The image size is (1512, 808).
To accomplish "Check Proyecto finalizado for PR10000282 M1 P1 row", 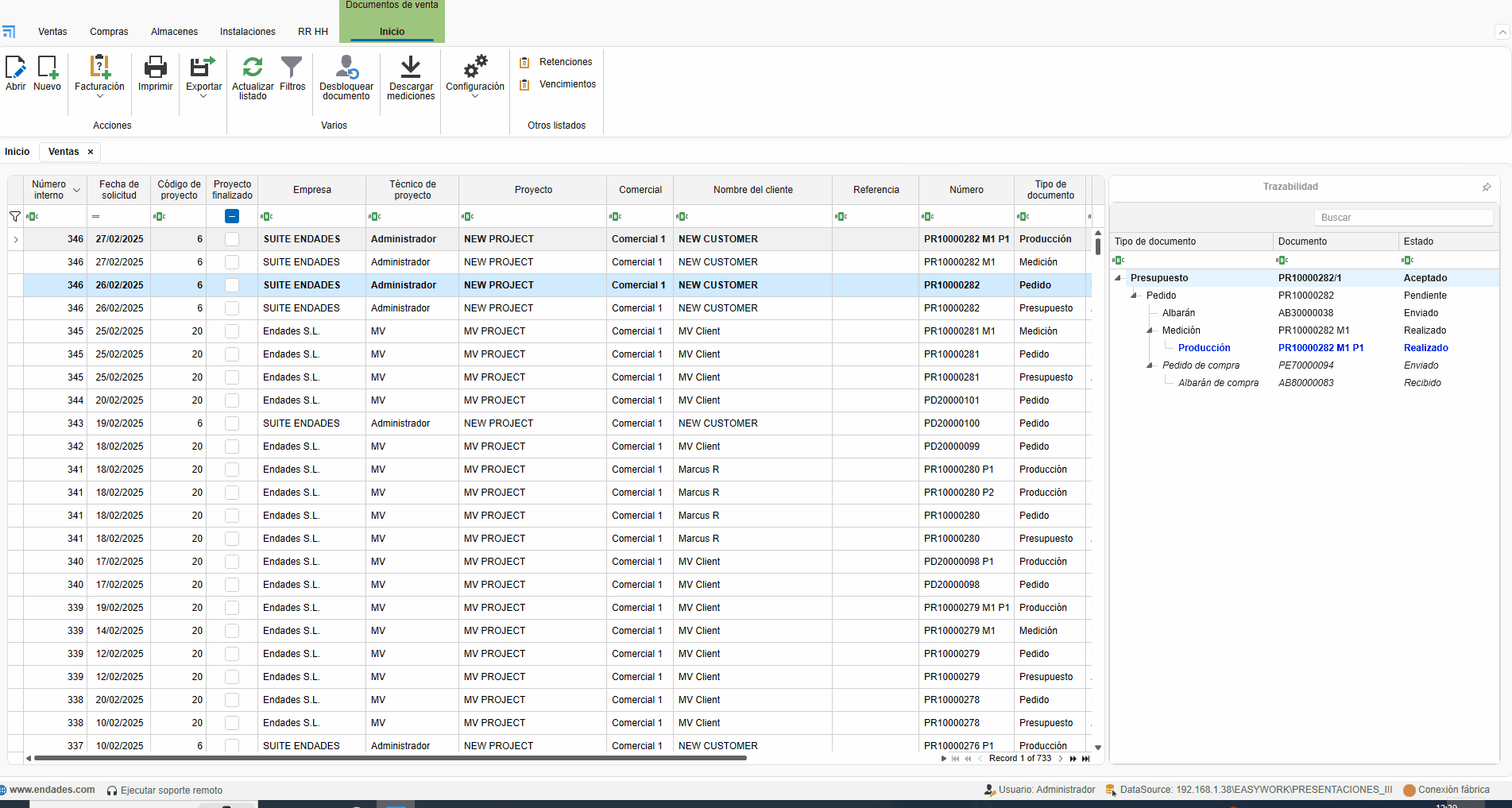I will [x=232, y=239].
